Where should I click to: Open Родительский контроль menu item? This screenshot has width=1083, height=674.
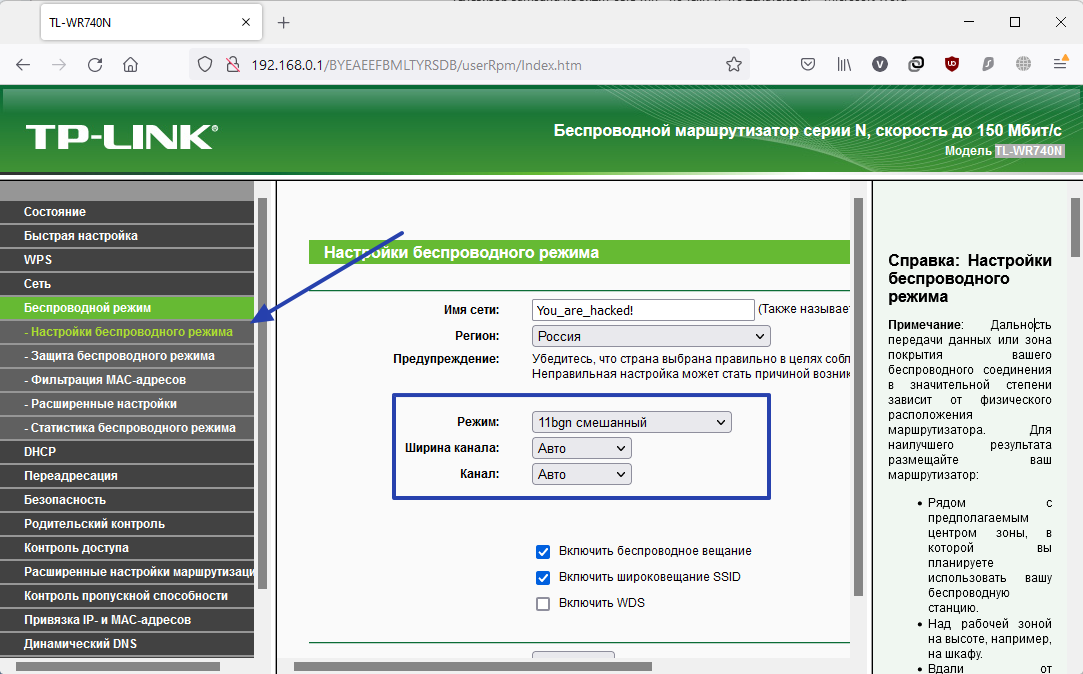coord(127,524)
